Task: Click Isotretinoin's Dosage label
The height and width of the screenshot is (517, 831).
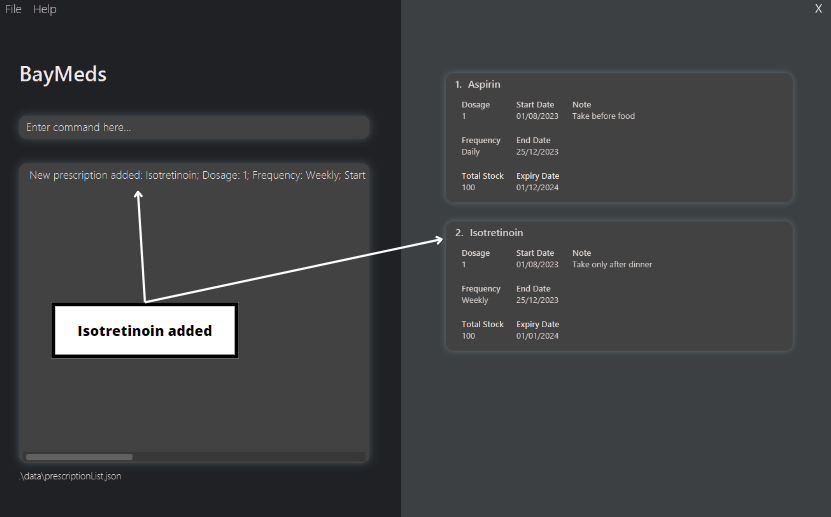Action: [x=475, y=253]
